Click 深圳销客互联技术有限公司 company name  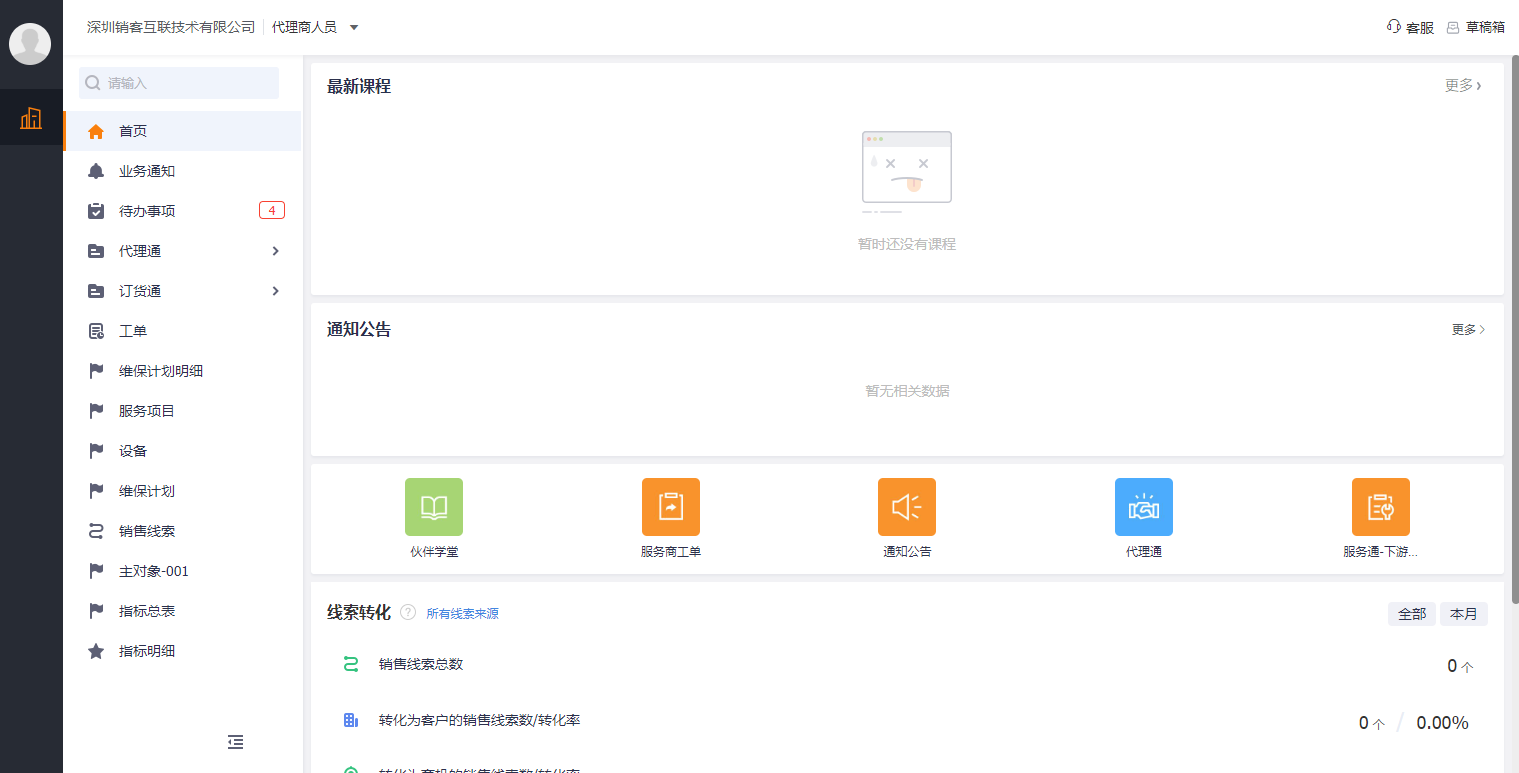[171, 28]
